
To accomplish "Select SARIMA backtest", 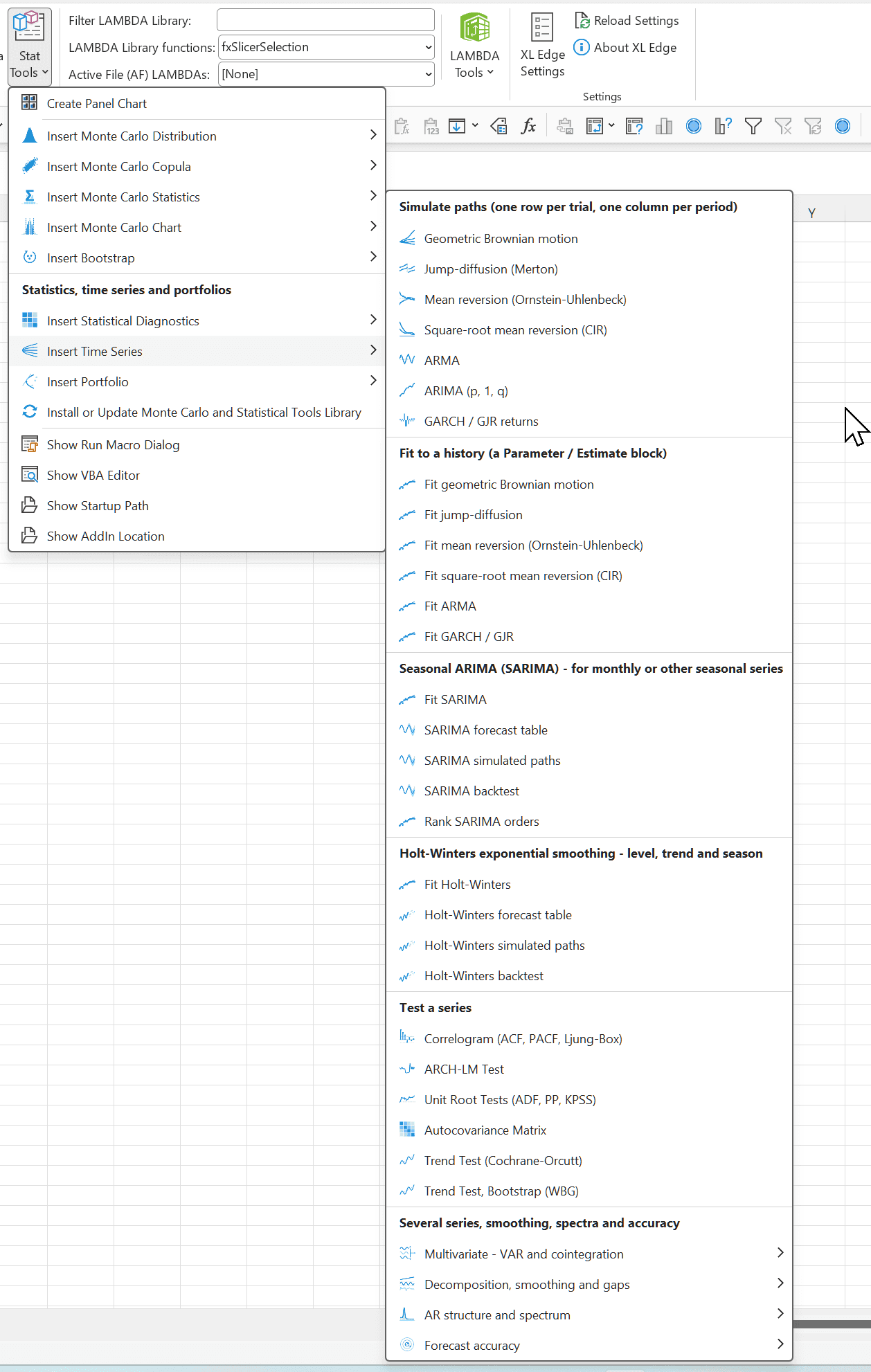I will [589, 791].
